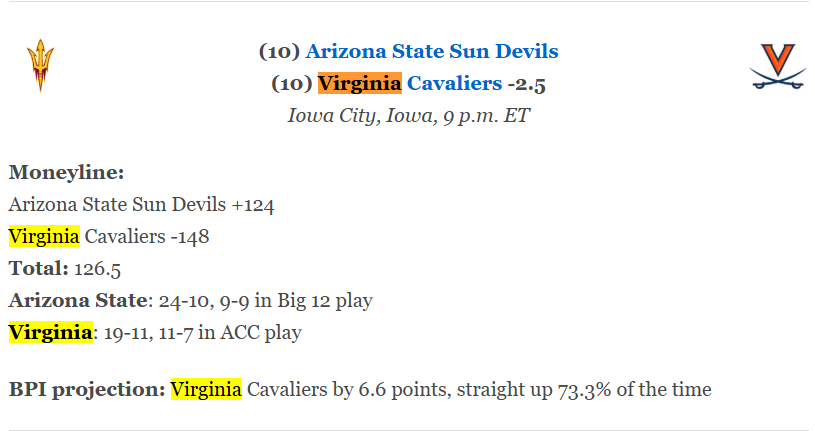Click the Virginia Cavaliers crossed sabres logo
This screenshot has width=815, height=431.
point(777,67)
